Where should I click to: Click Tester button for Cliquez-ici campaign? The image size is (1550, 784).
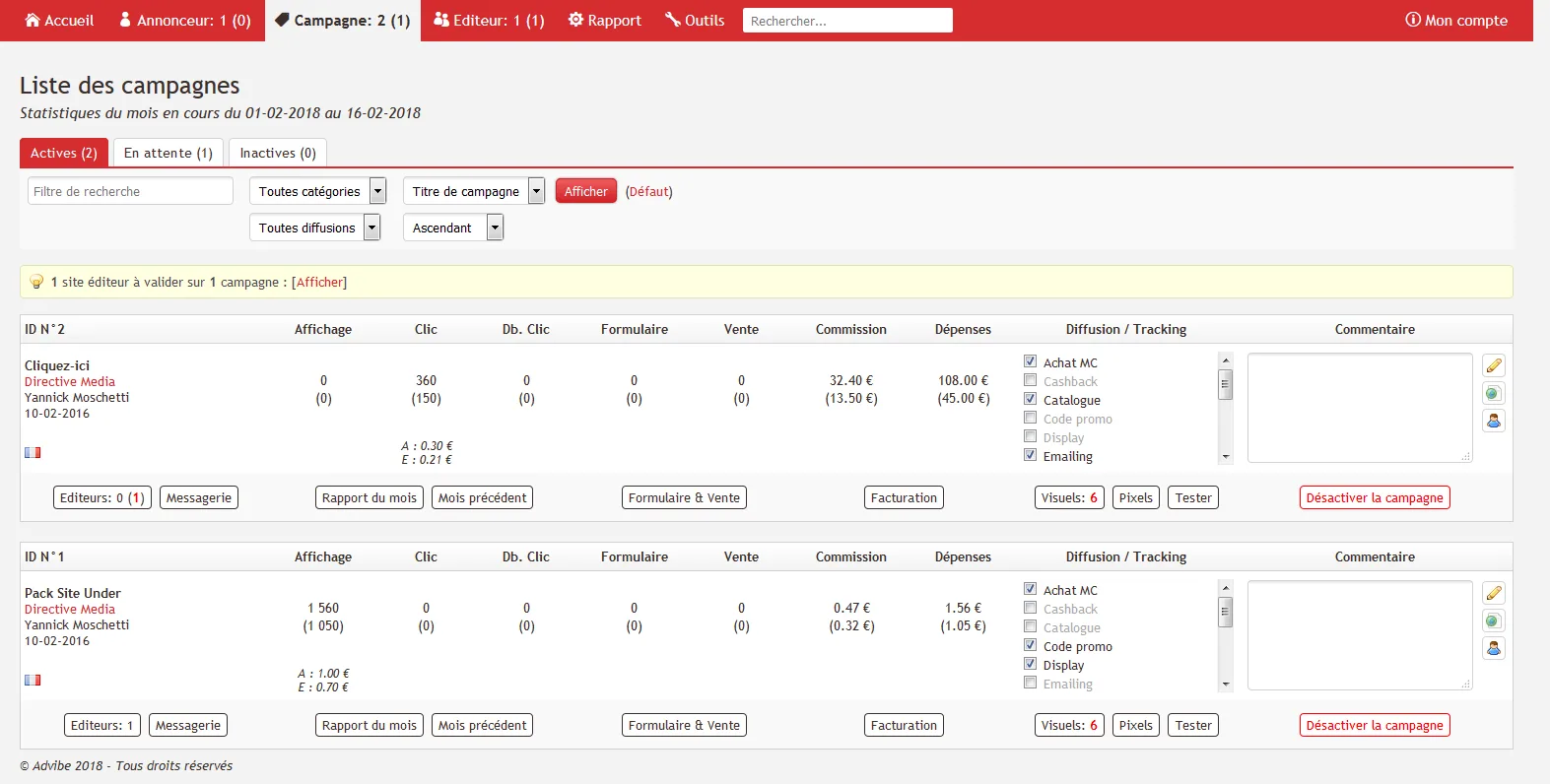coord(1193,497)
